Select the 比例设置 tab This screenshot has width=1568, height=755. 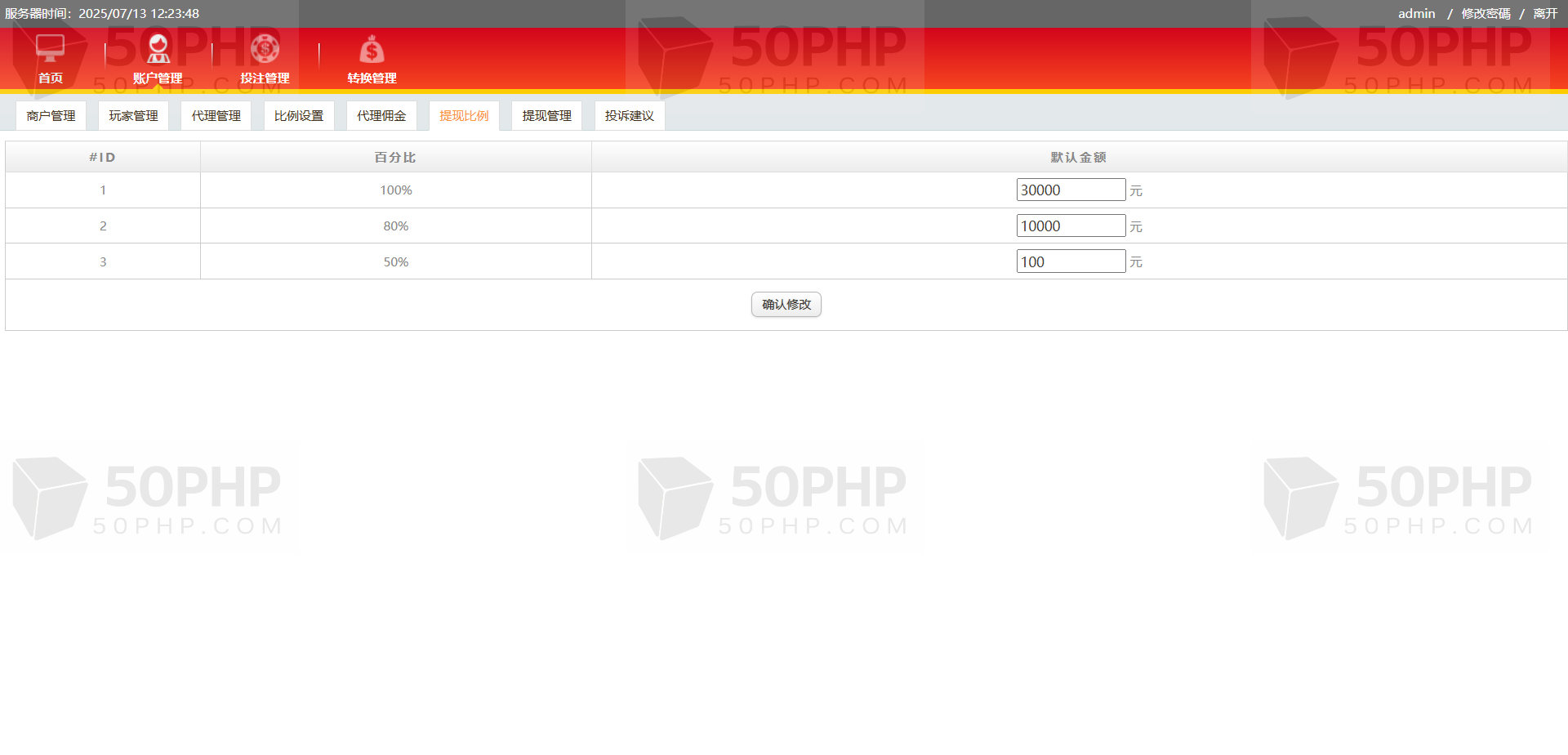[299, 116]
